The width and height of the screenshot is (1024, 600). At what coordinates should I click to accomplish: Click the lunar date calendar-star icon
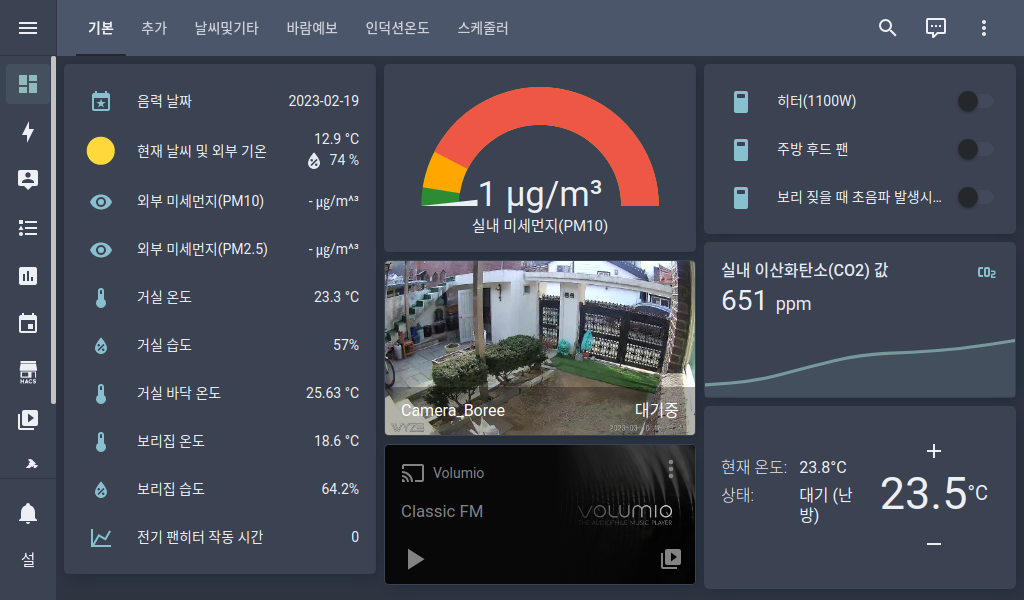[x=101, y=101]
